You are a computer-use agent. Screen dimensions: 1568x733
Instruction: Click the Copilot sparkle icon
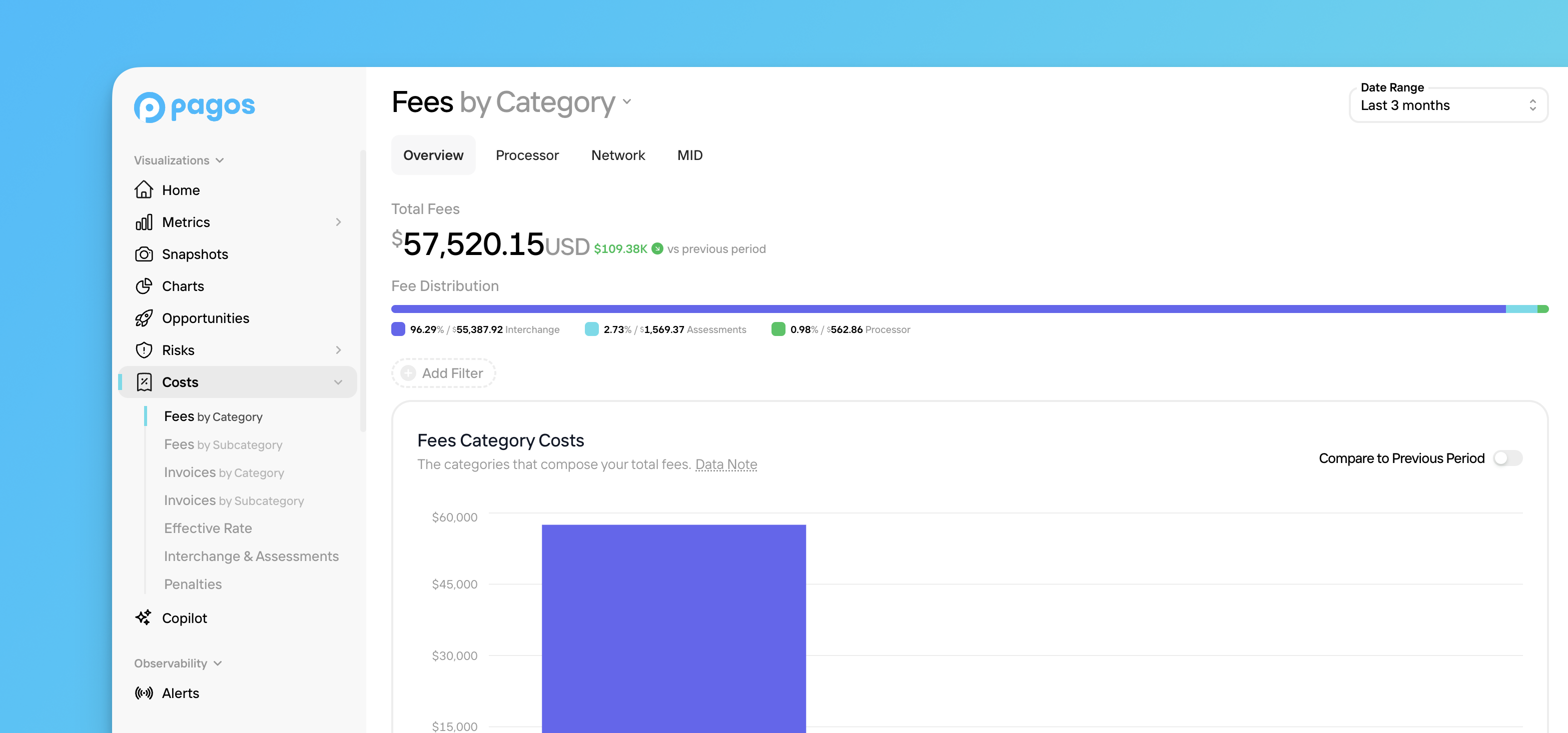pos(144,617)
